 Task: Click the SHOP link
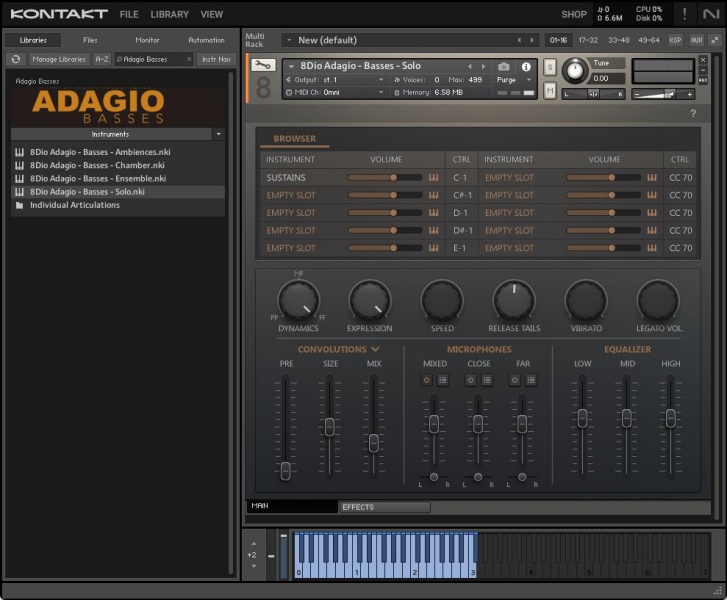coord(574,15)
